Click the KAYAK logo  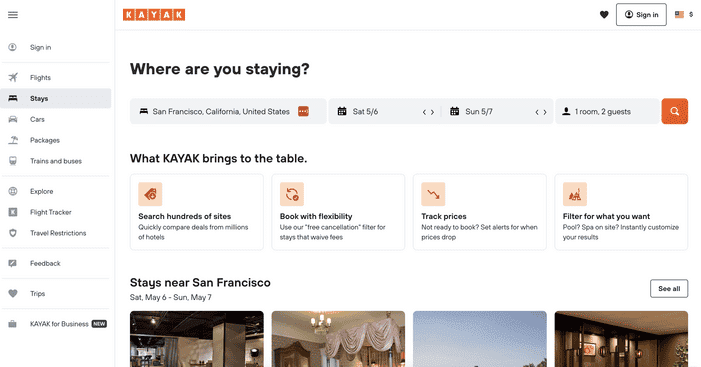pyautogui.click(x=154, y=15)
